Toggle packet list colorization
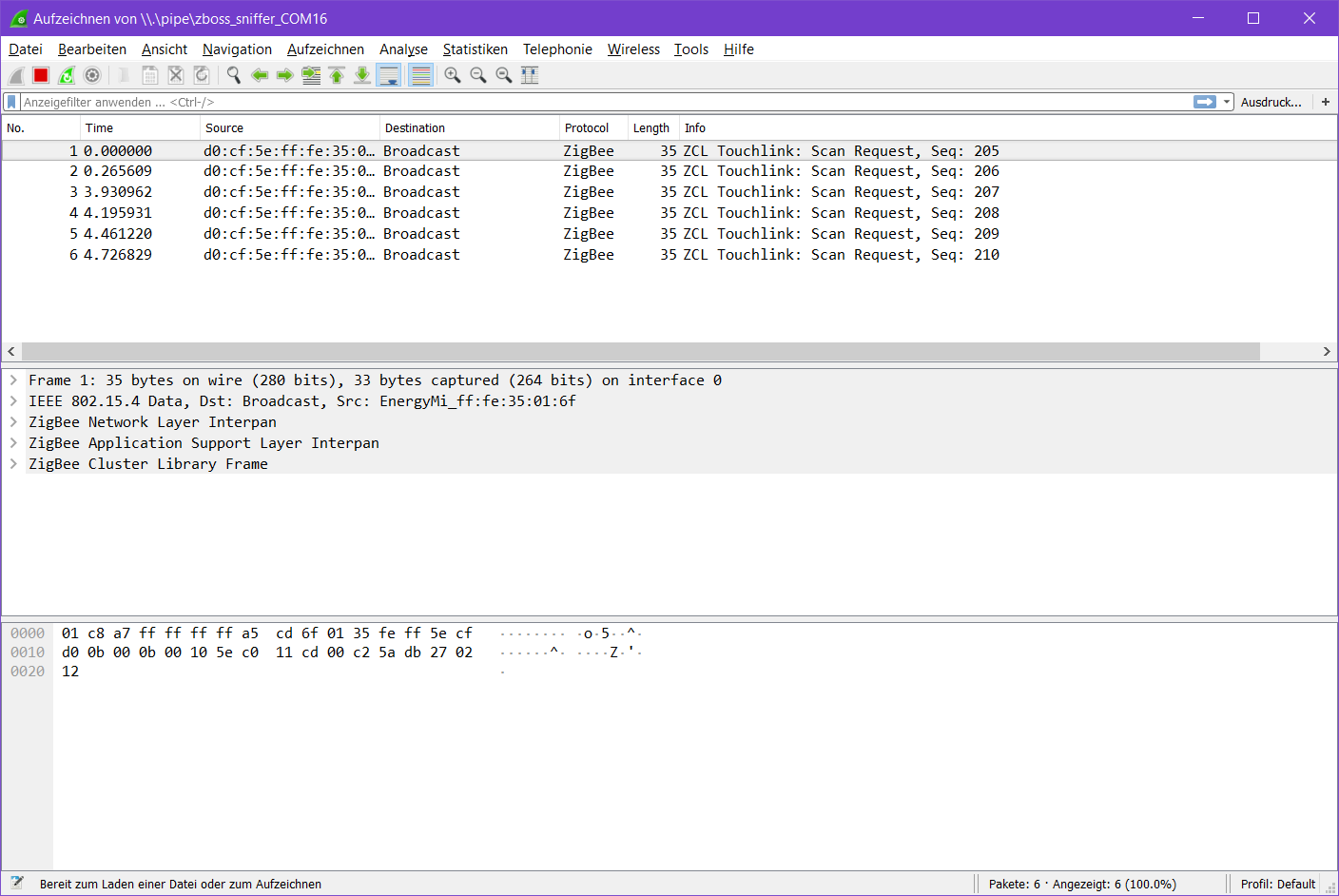The image size is (1339, 896). [420, 75]
